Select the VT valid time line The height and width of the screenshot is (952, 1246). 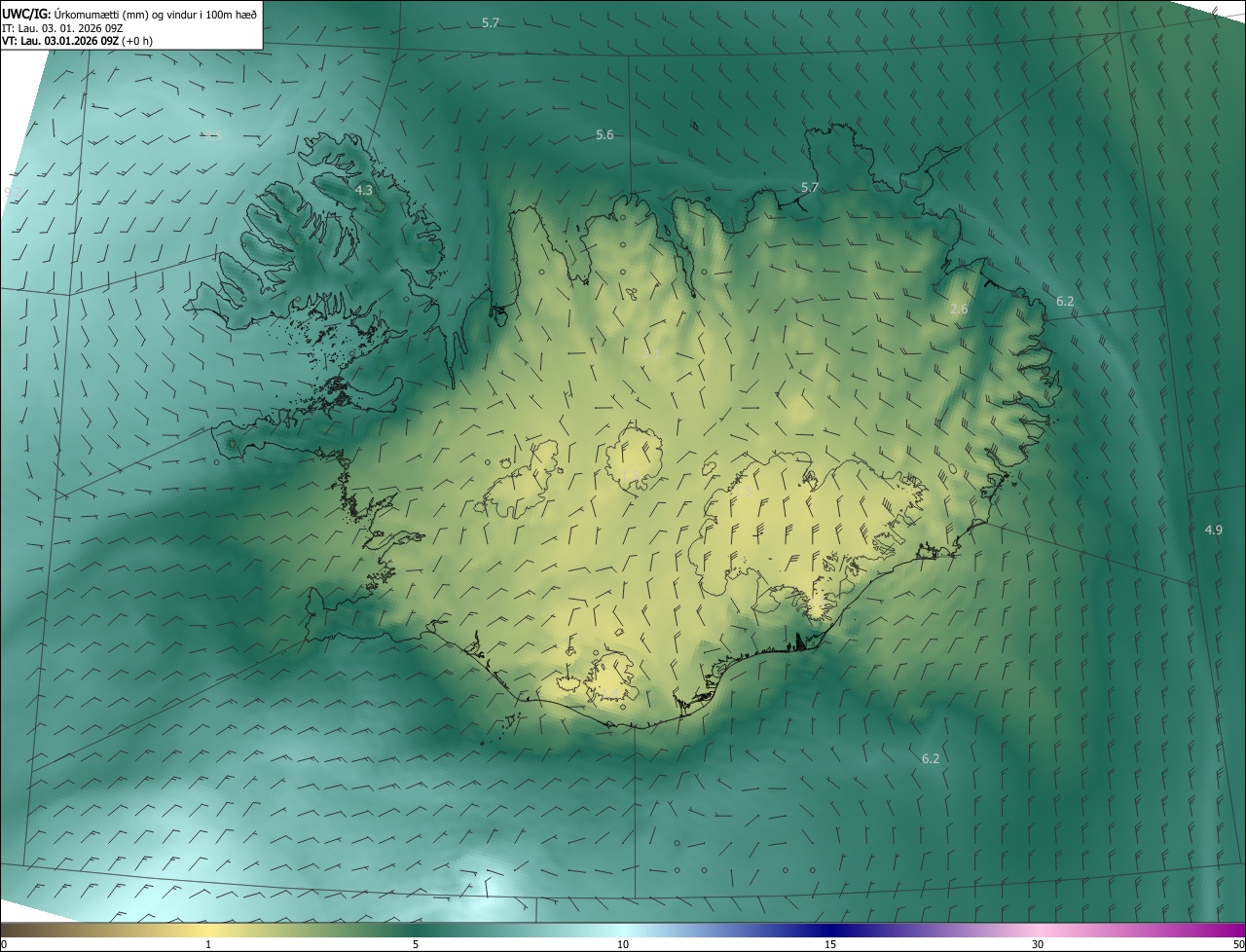point(77,41)
